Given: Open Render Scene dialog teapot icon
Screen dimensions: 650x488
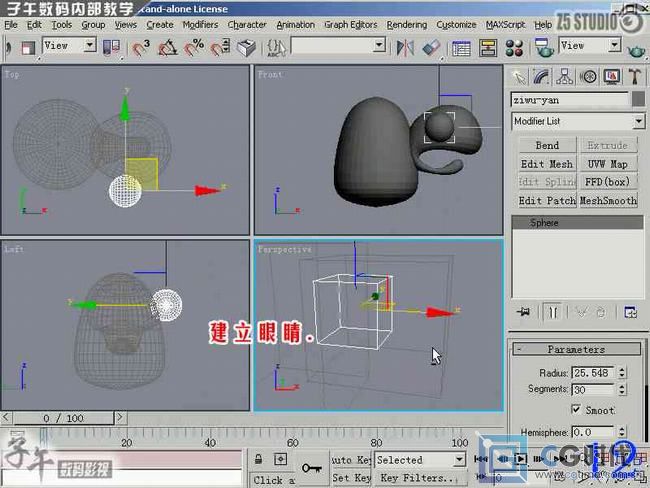Looking at the screenshot, I should click(x=544, y=48).
